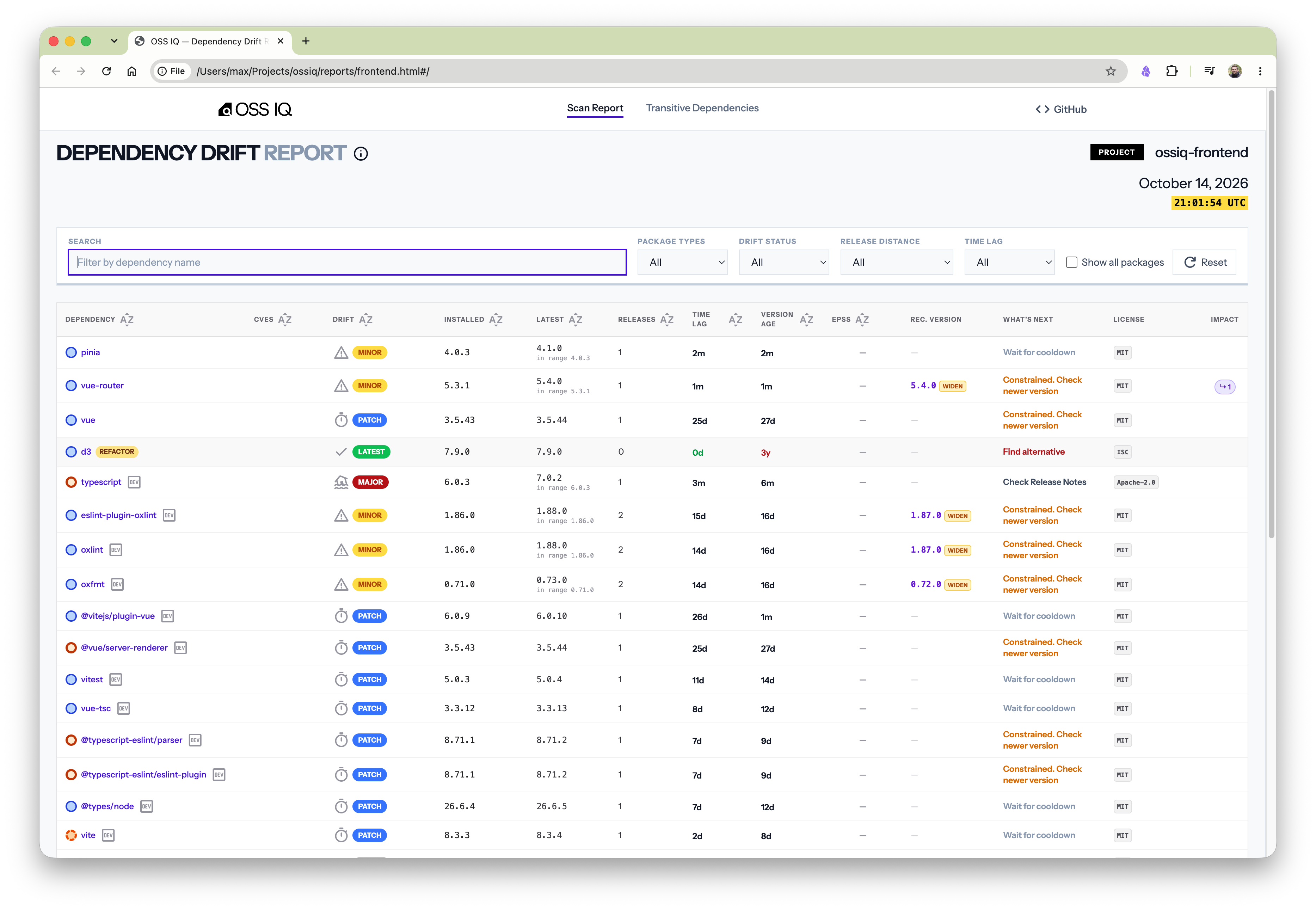Click the Apache-2.0 license badge for typescript
This screenshot has height=910, width=1316.
coord(1135,482)
